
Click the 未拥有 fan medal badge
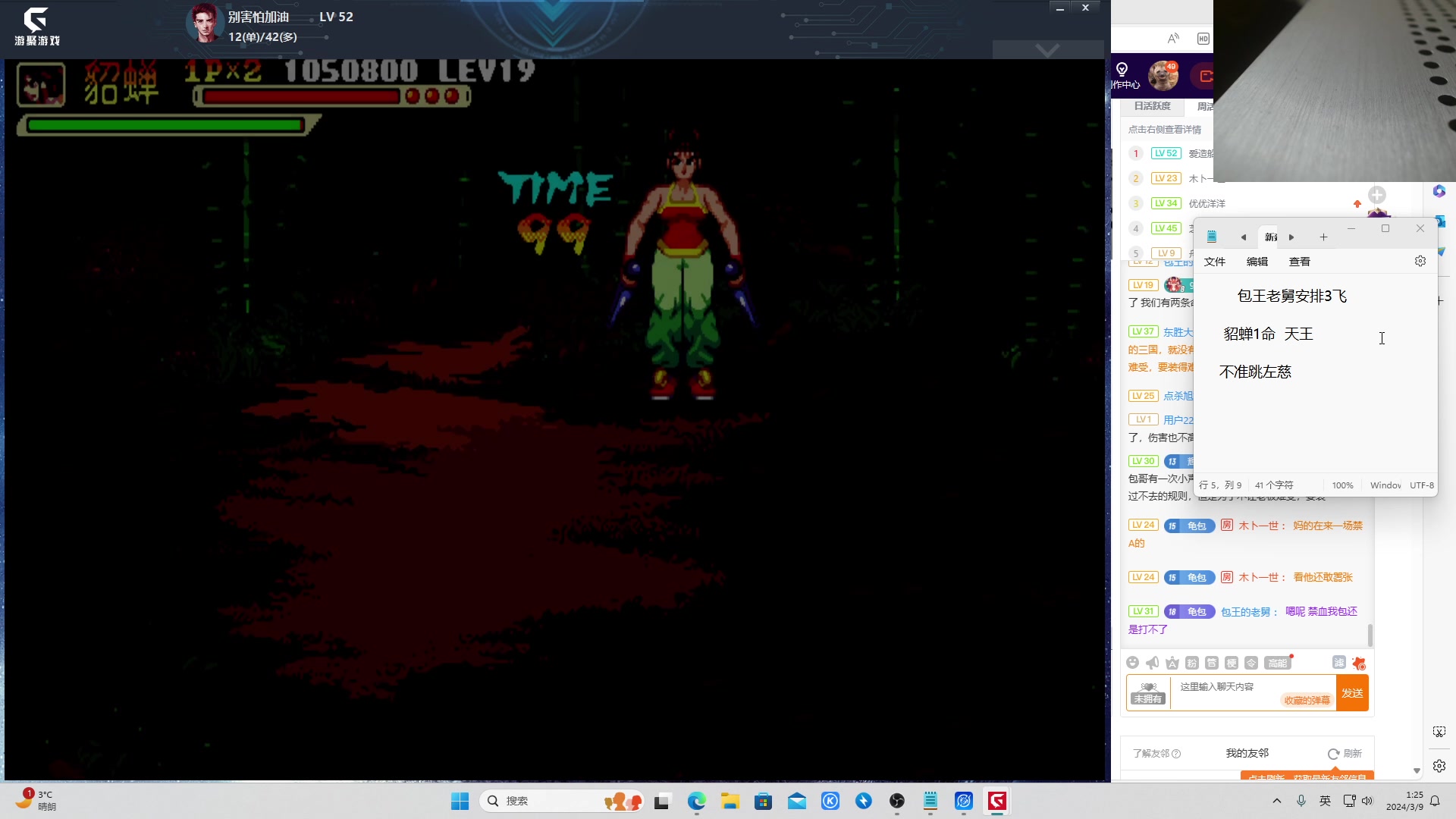click(x=1148, y=693)
